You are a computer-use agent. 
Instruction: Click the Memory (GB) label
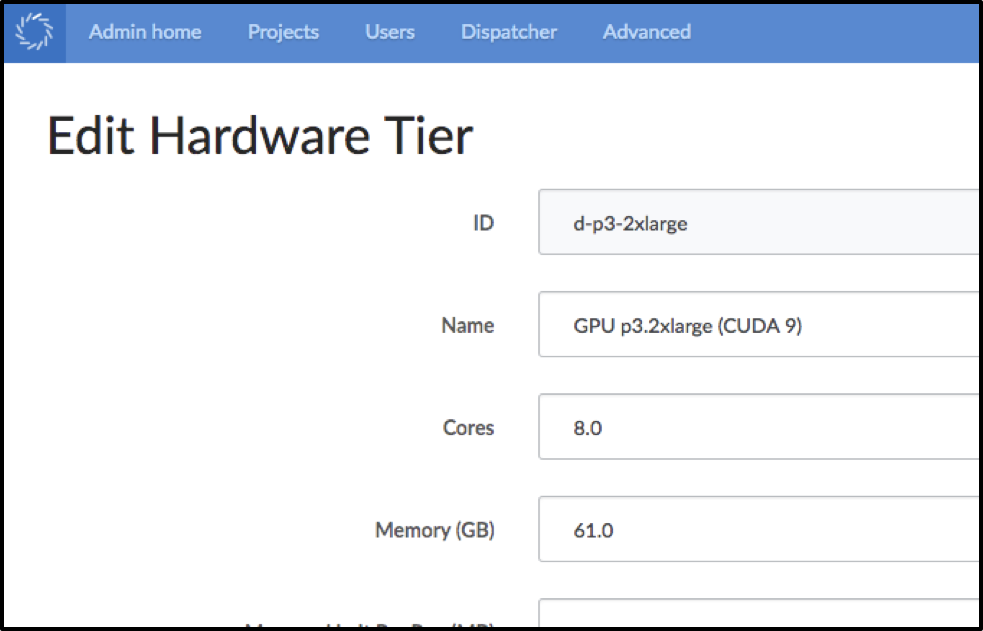[435, 530]
